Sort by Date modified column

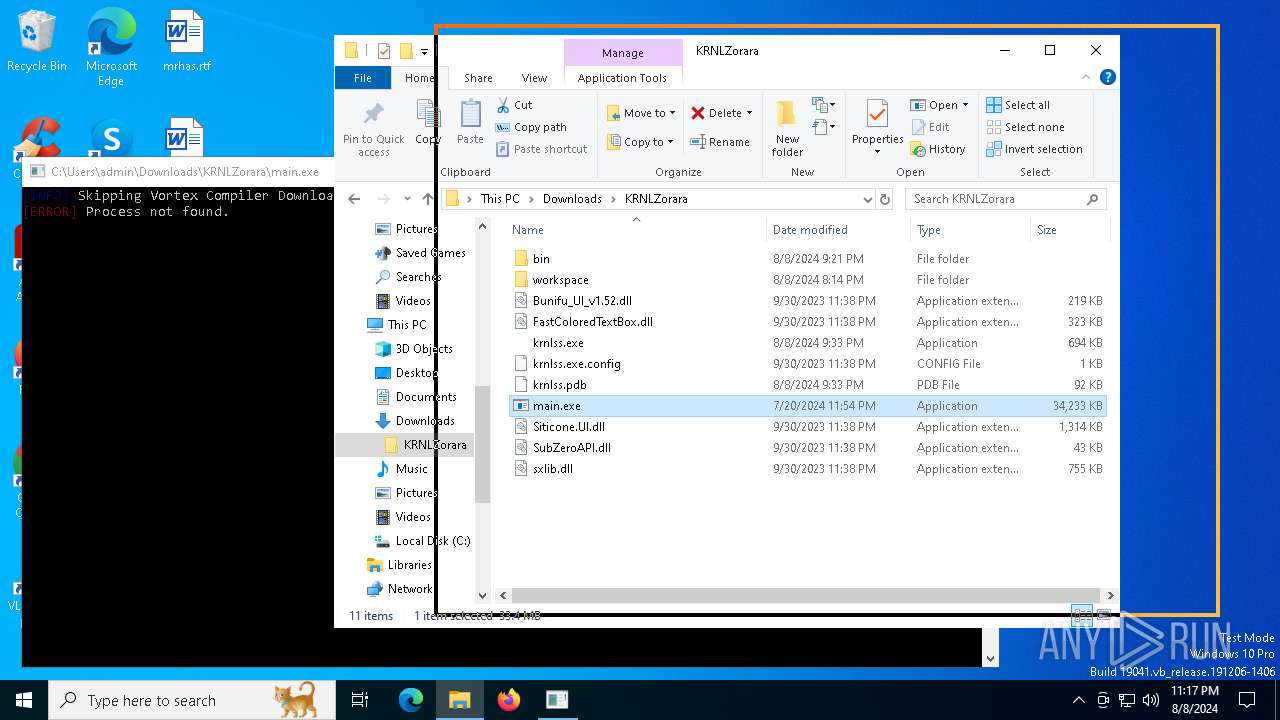coord(838,230)
